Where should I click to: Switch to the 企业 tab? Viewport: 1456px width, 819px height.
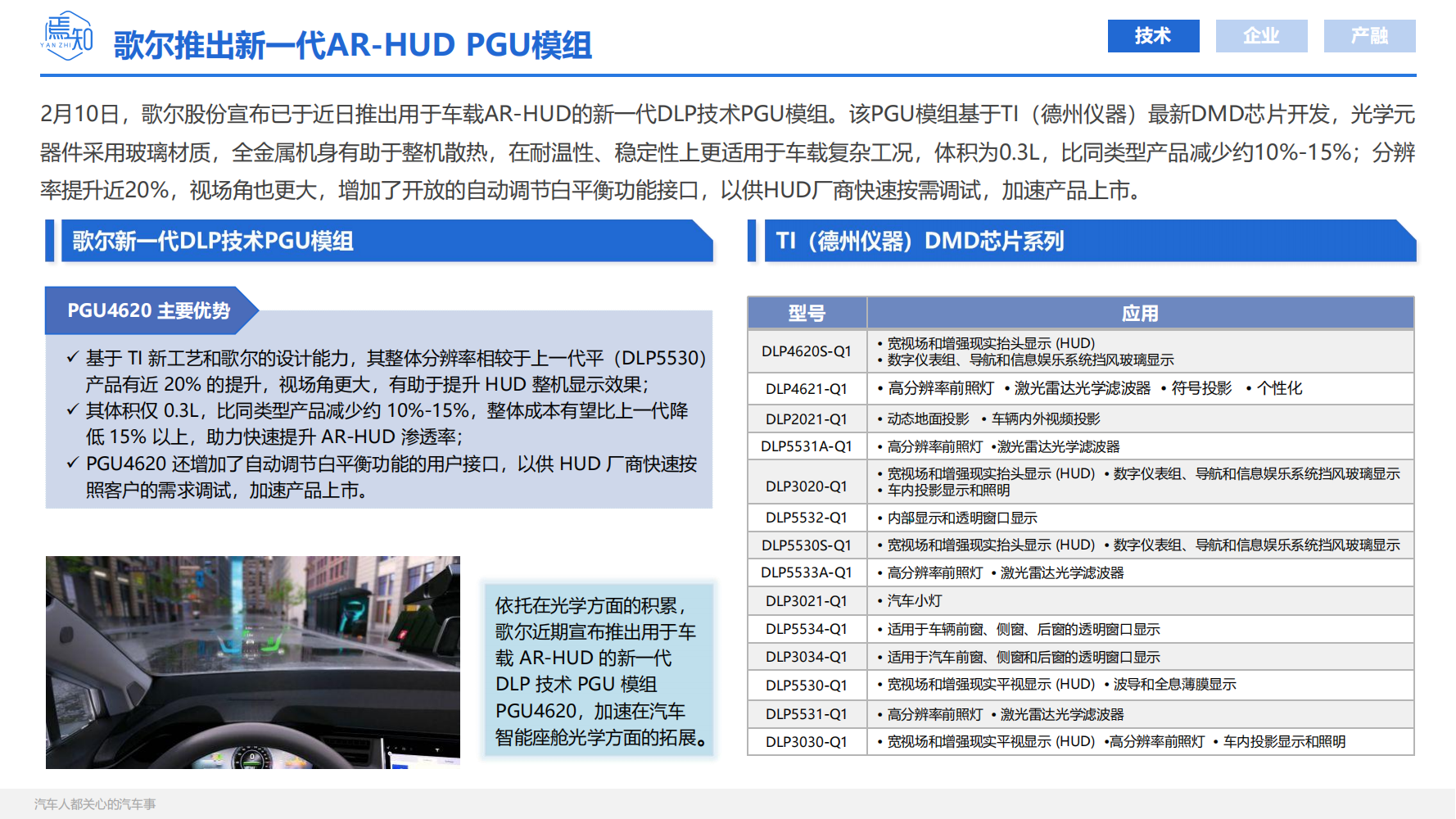(1261, 36)
